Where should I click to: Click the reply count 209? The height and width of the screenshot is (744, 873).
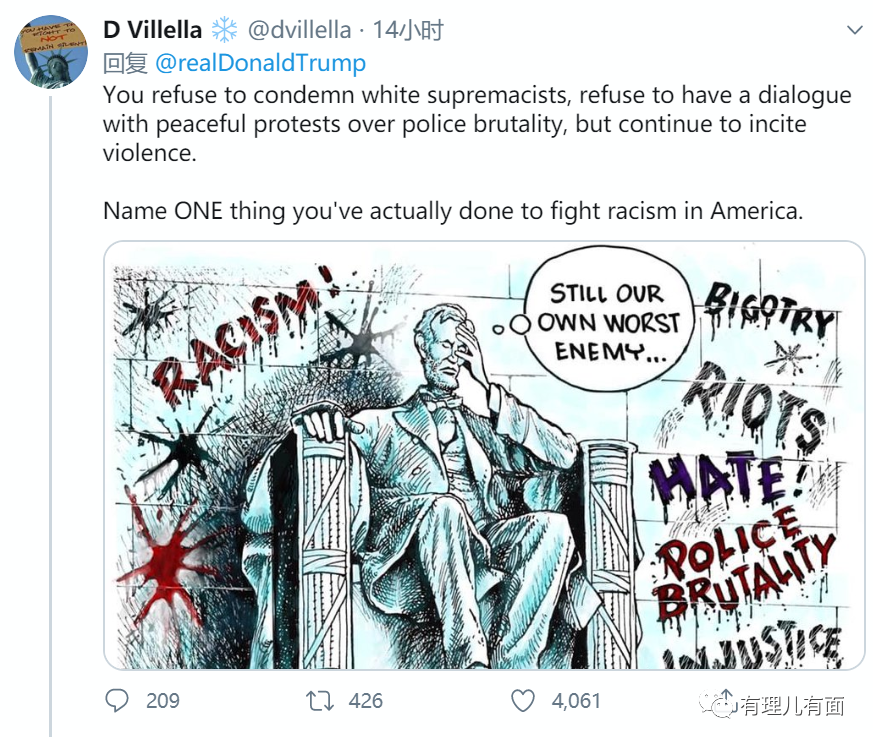click(163, 701)
